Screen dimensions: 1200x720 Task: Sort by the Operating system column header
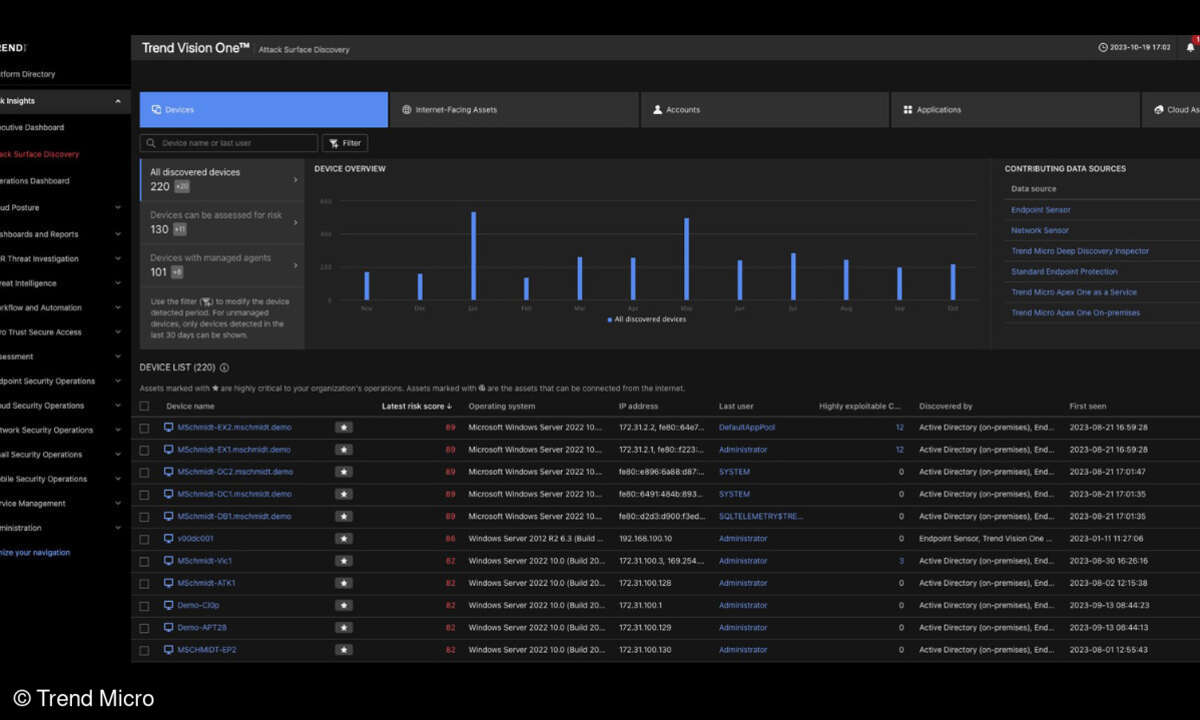(x=501, y=406)
